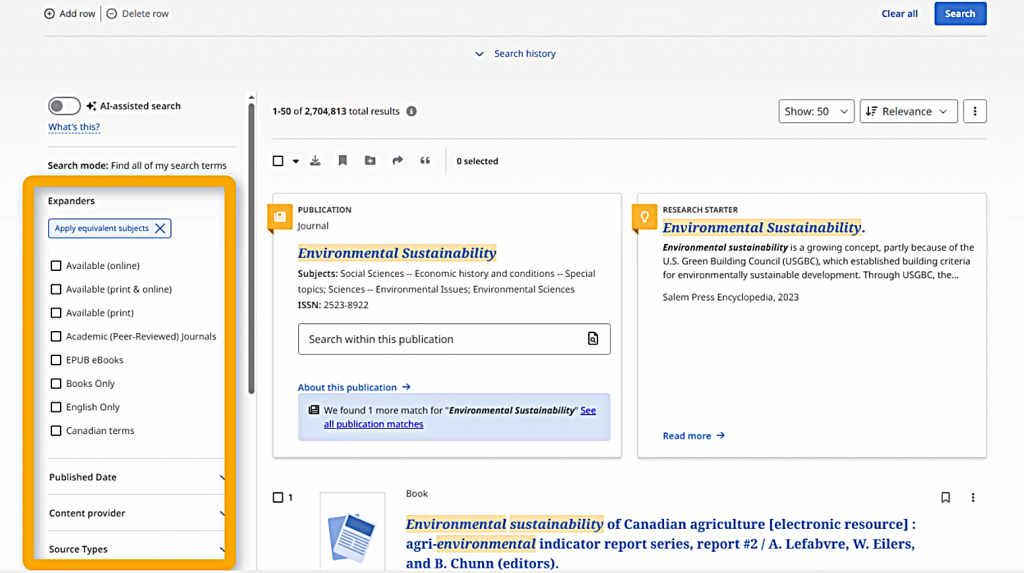The width and height of the screenshot is (1024, 573).
Task: Tick the checkbox for result 1
Action: [278, 498]
